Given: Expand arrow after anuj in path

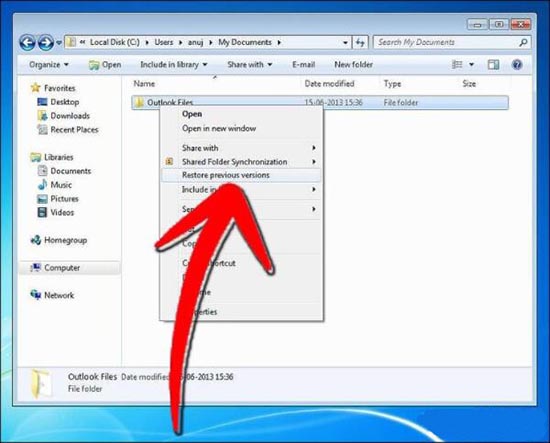Looking at the screenshot, I should (x=211, y=42).
